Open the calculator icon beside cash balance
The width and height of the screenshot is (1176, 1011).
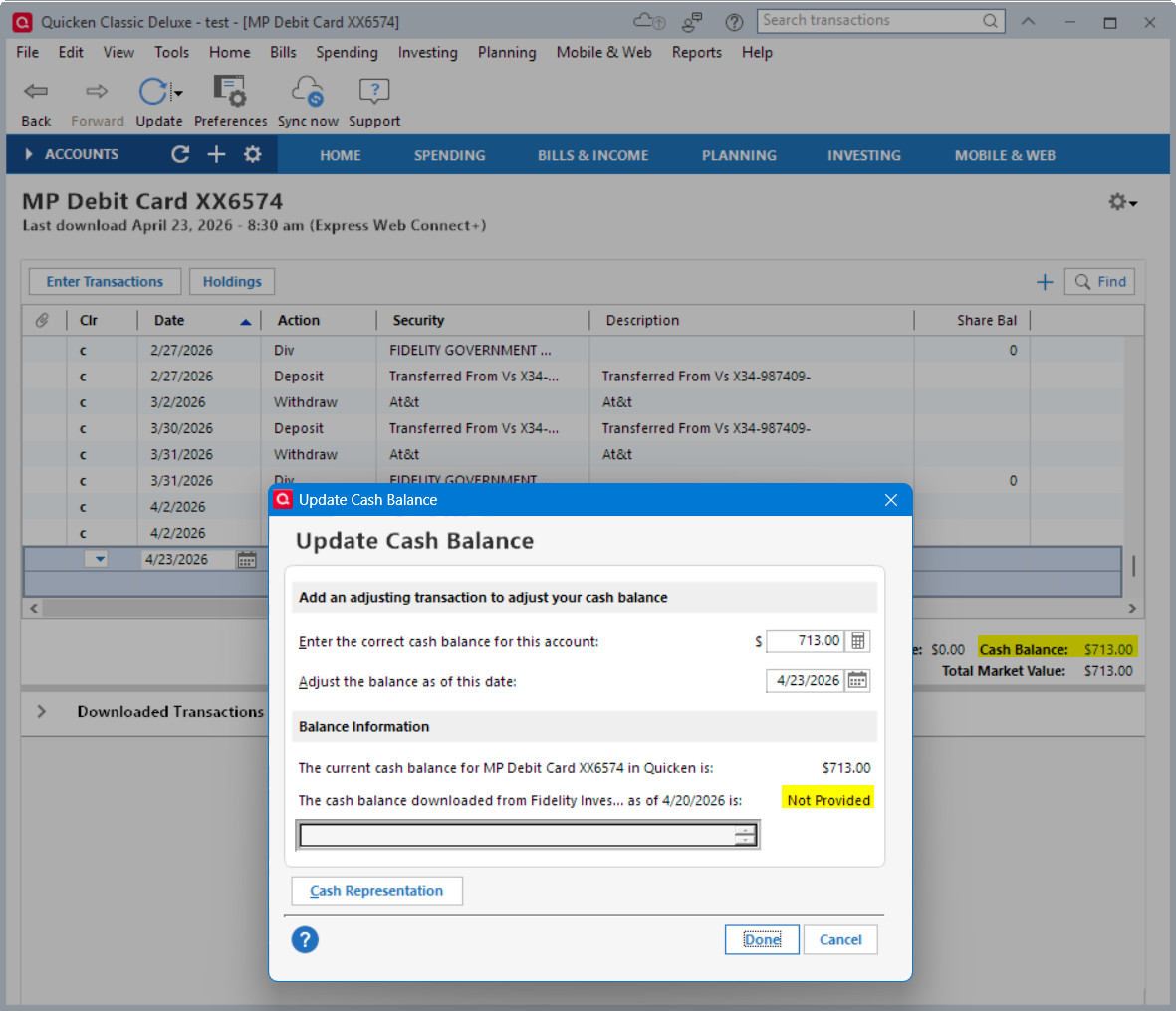(858, 641)
